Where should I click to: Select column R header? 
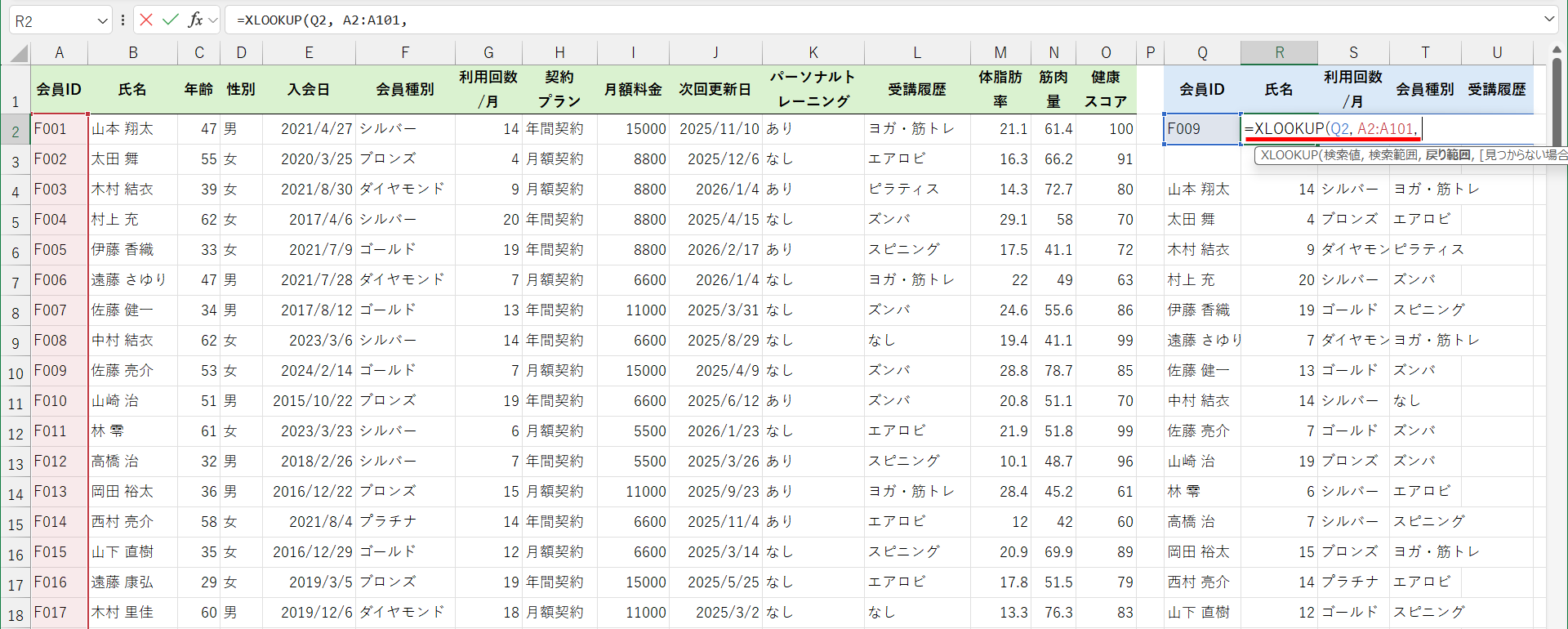(1279, 53)
